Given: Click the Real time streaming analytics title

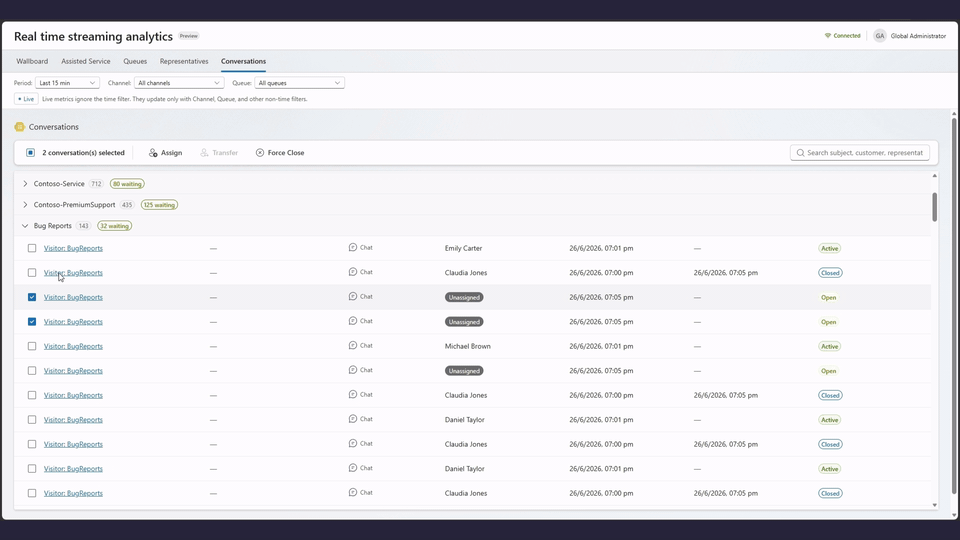Looking at the screenshot, I should point(93,36).
